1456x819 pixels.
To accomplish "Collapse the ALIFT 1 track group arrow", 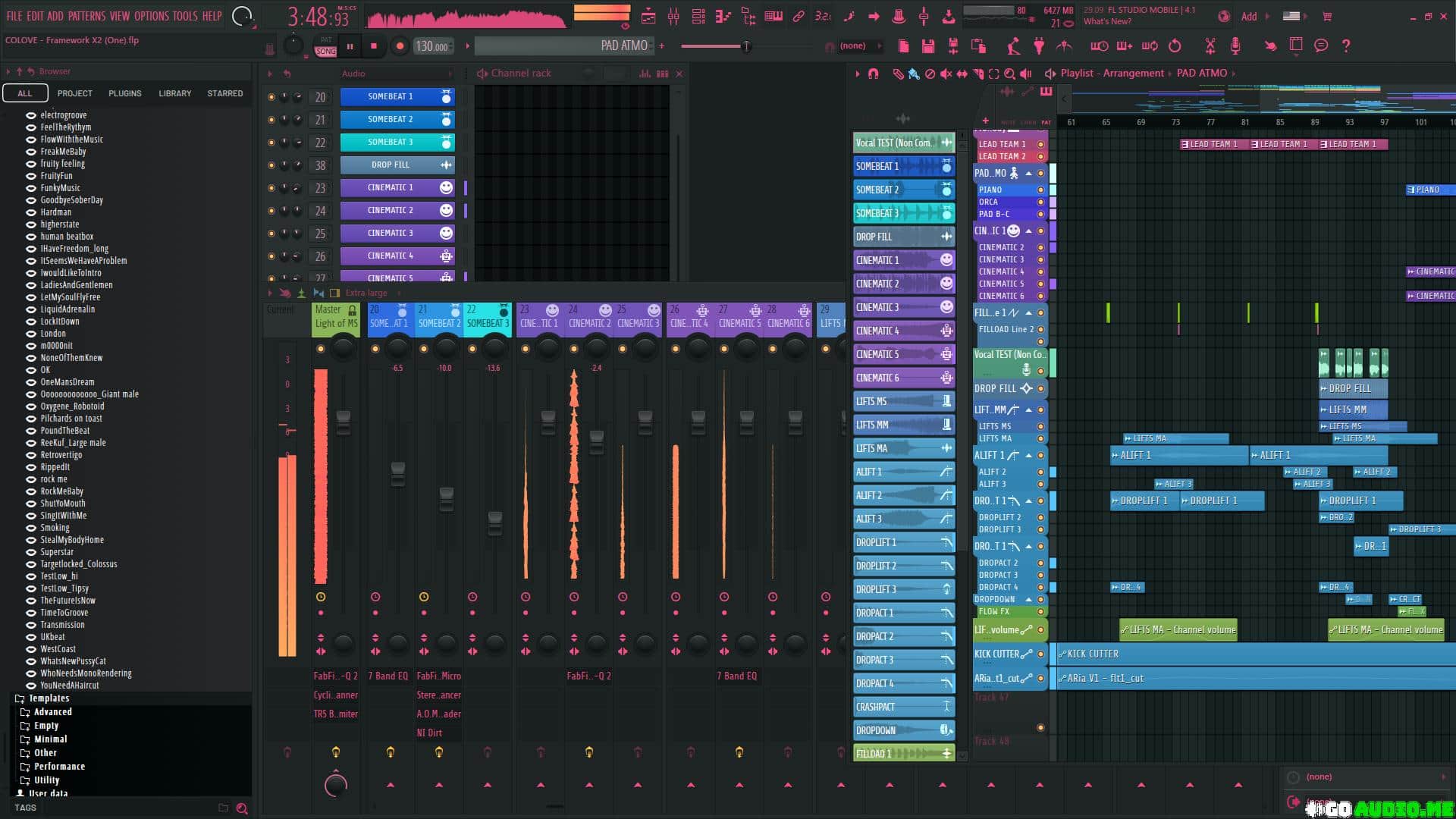I will pyautogui.click(x=1029, y=455).
